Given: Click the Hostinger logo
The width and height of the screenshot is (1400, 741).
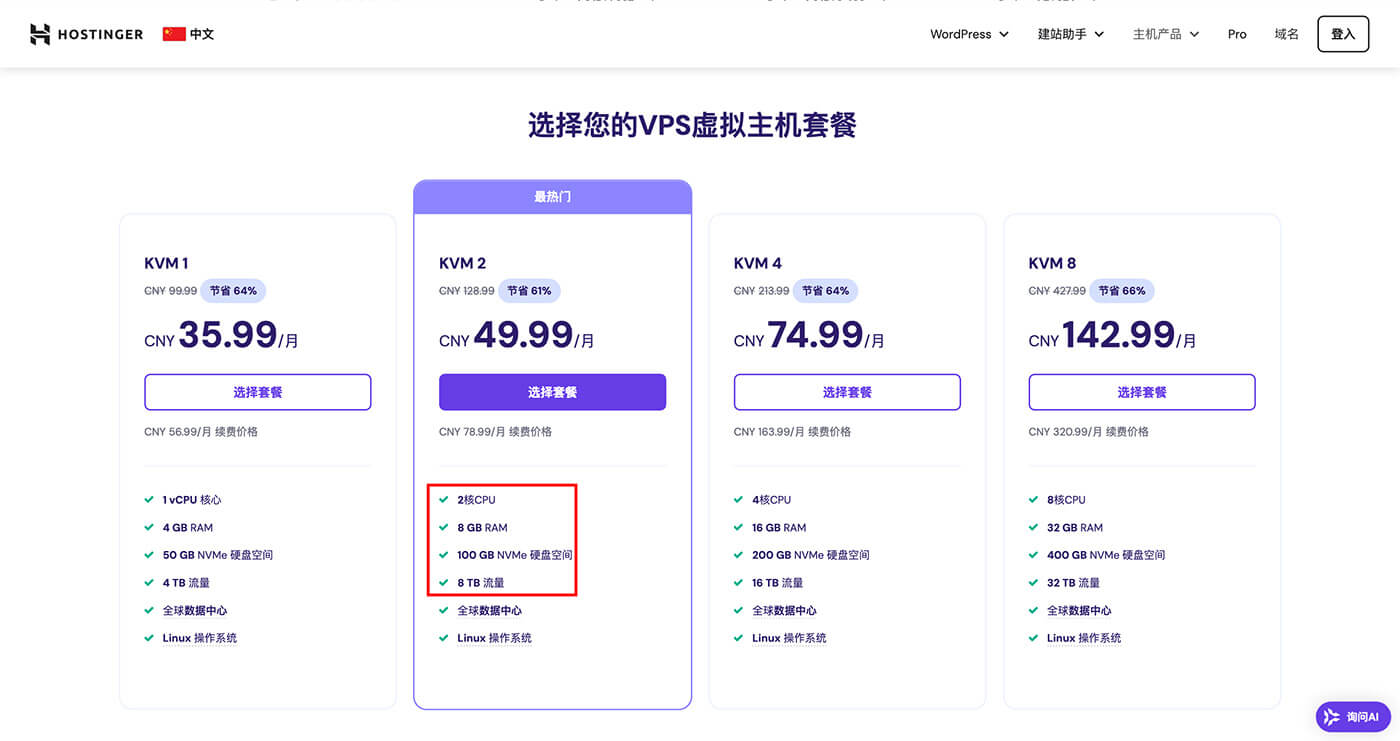Looking at the screenshot, I should tap(87, 34).
